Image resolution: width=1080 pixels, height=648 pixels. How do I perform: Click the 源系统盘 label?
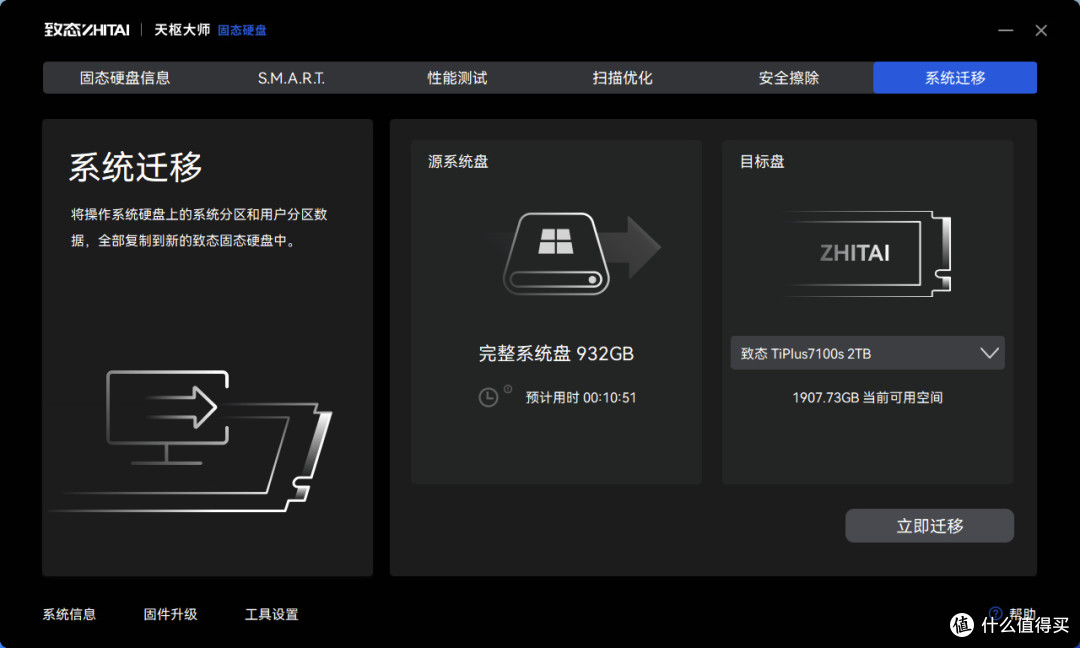click(458, 162)
